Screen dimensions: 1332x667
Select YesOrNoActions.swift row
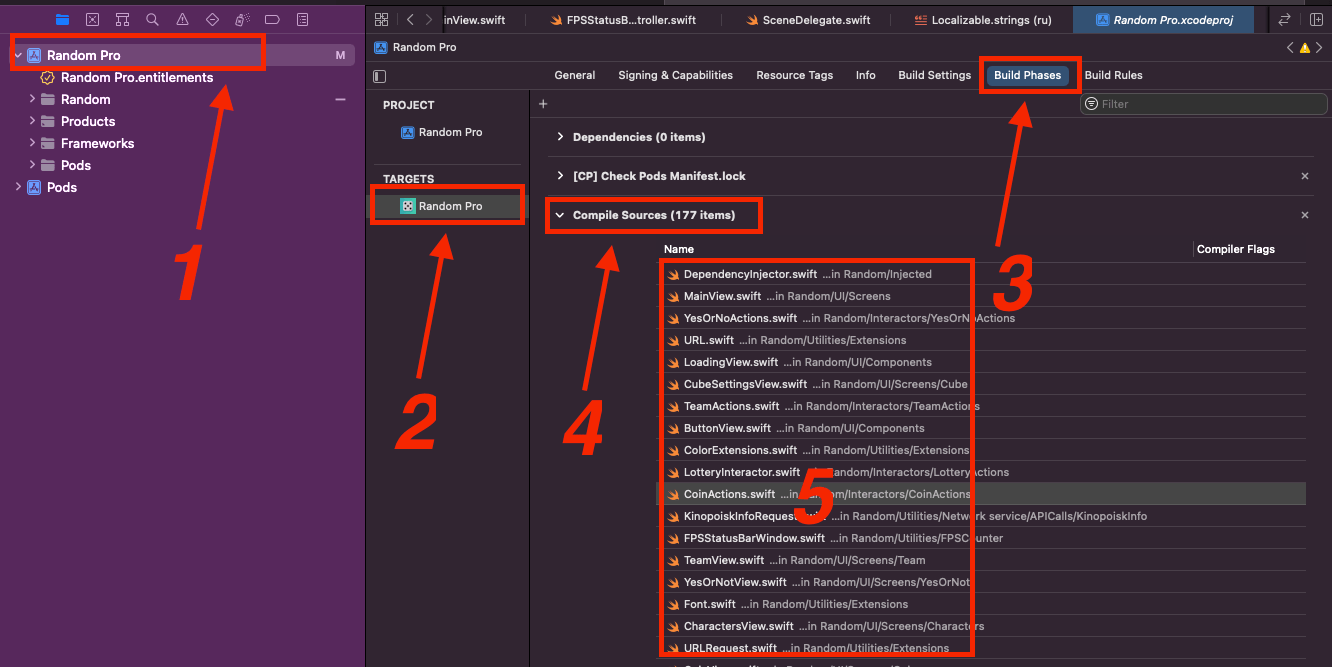point(981,318)
